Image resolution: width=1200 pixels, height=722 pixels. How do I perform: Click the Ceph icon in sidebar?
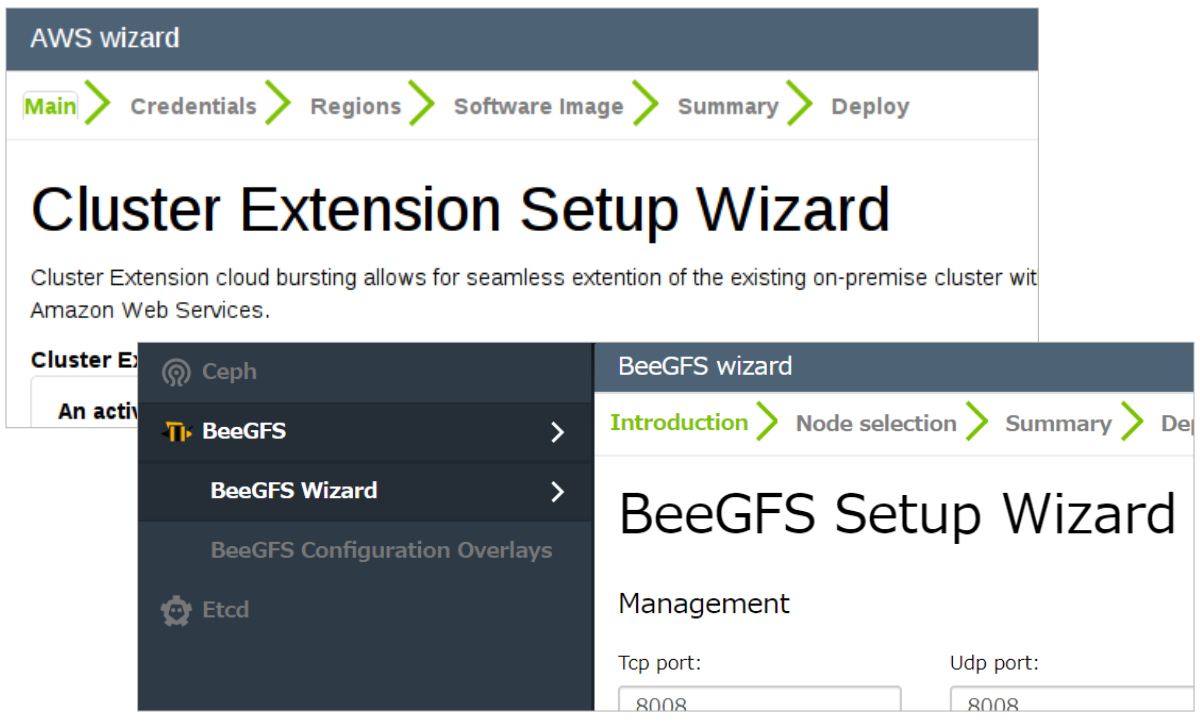pyautogui.click(x=176, y=372)
